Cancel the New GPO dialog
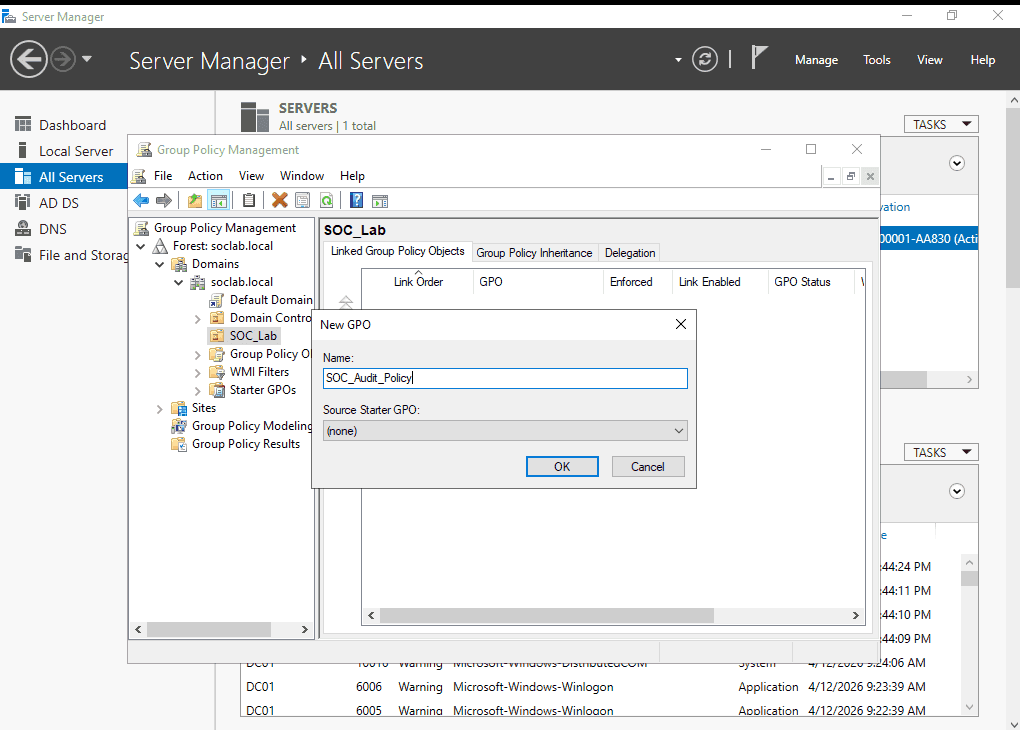Screen dimensions: 1020x730 647,466
